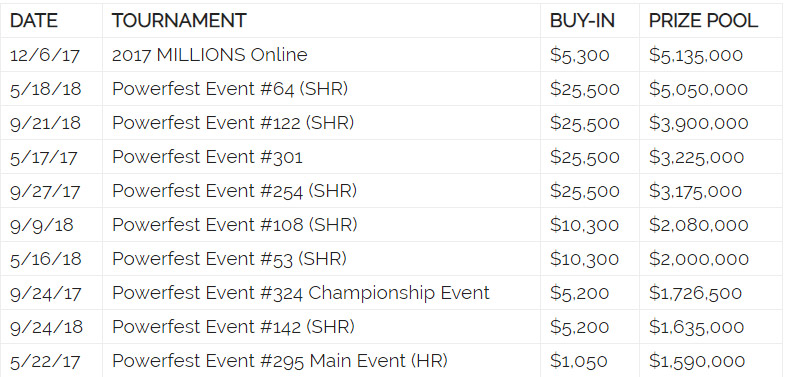Click the $3,900,000 prize pool value

pyautogui.click(x=699, y=123)
